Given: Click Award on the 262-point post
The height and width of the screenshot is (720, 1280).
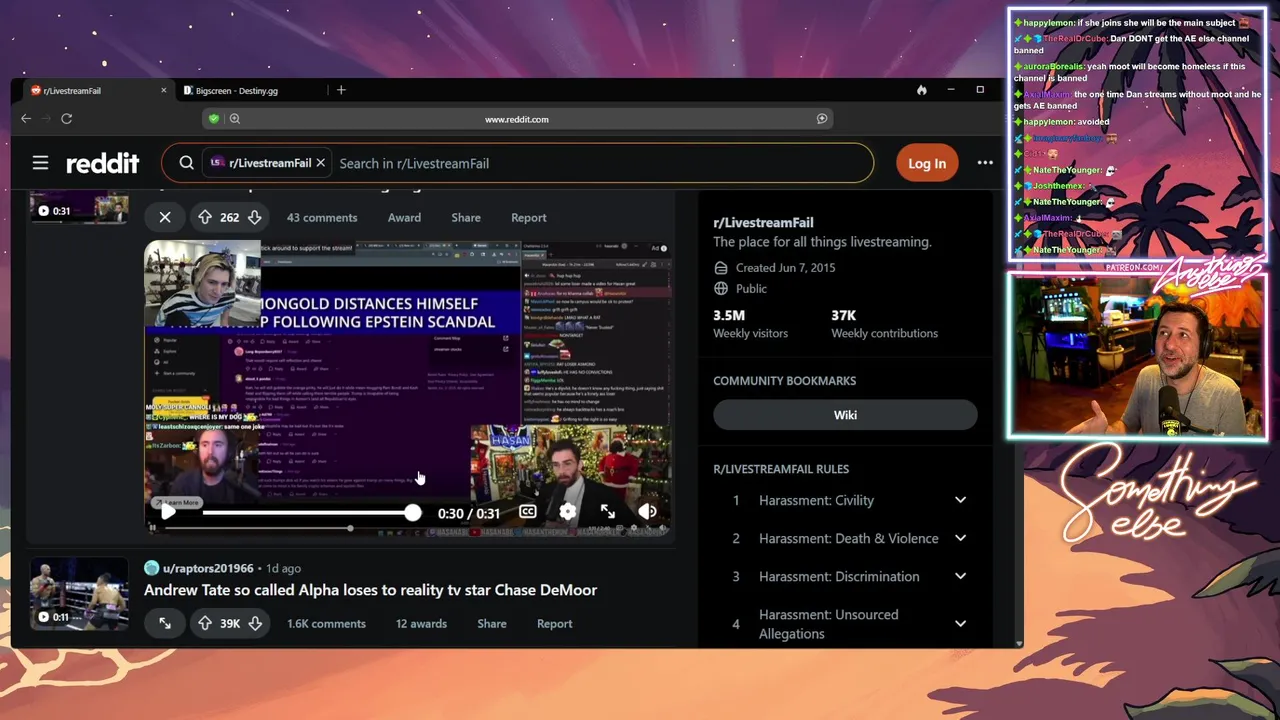Looking at the screenshot, I should [x=404, y=217].
